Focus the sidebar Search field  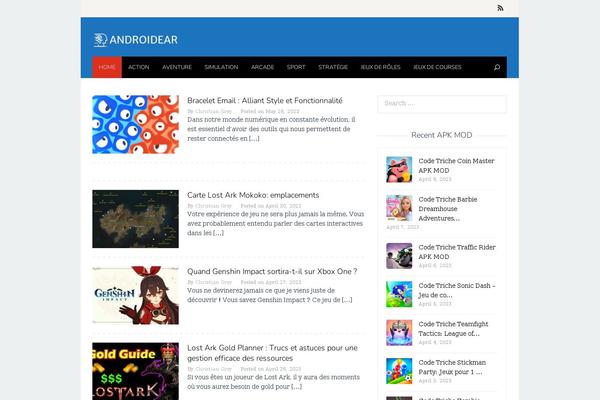coord(442,104)
